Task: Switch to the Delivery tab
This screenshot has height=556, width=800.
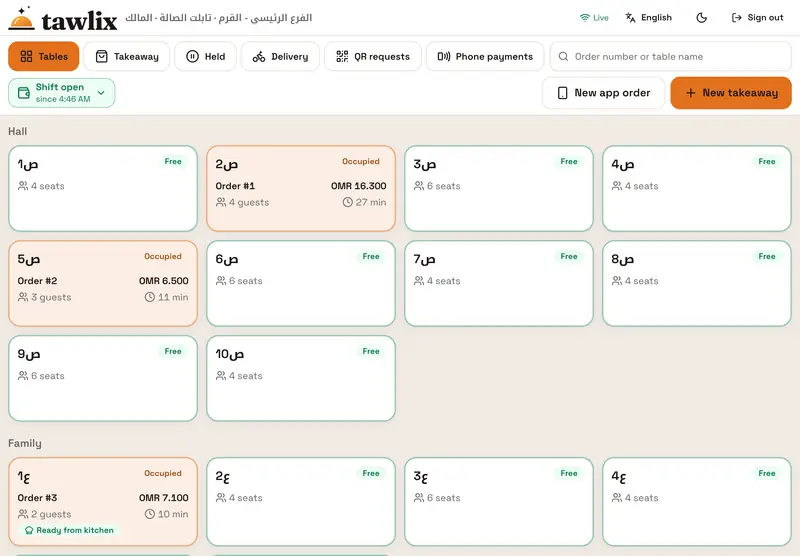Action: pyautogui.click(x=280, y=56)
